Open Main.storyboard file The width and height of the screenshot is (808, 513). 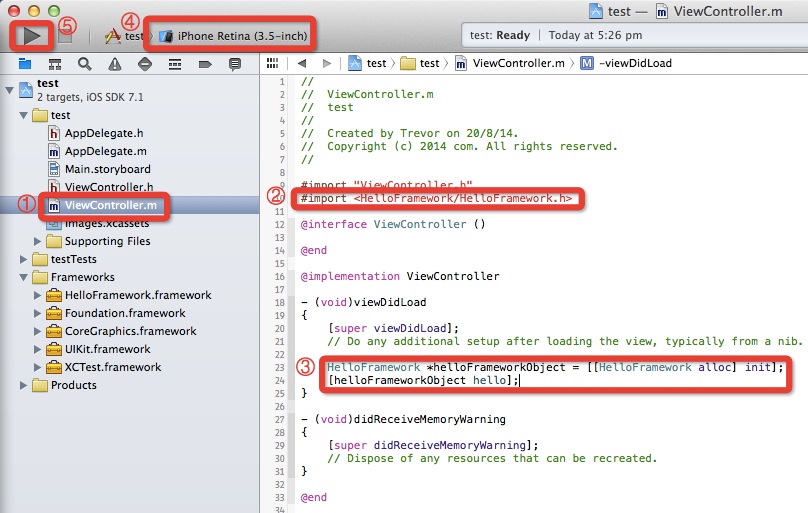click(x=107, y=169)
